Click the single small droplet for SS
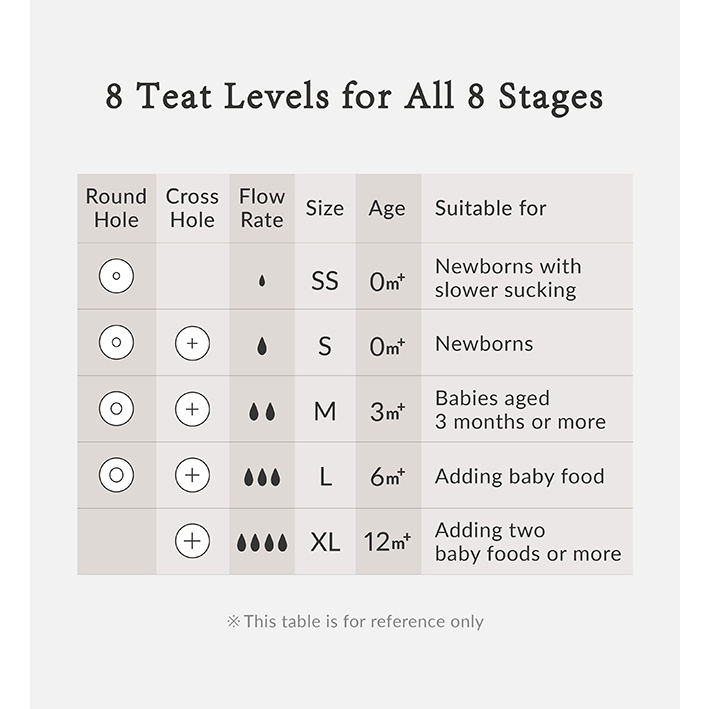This screenshot has width=709, height=709. 262,282
